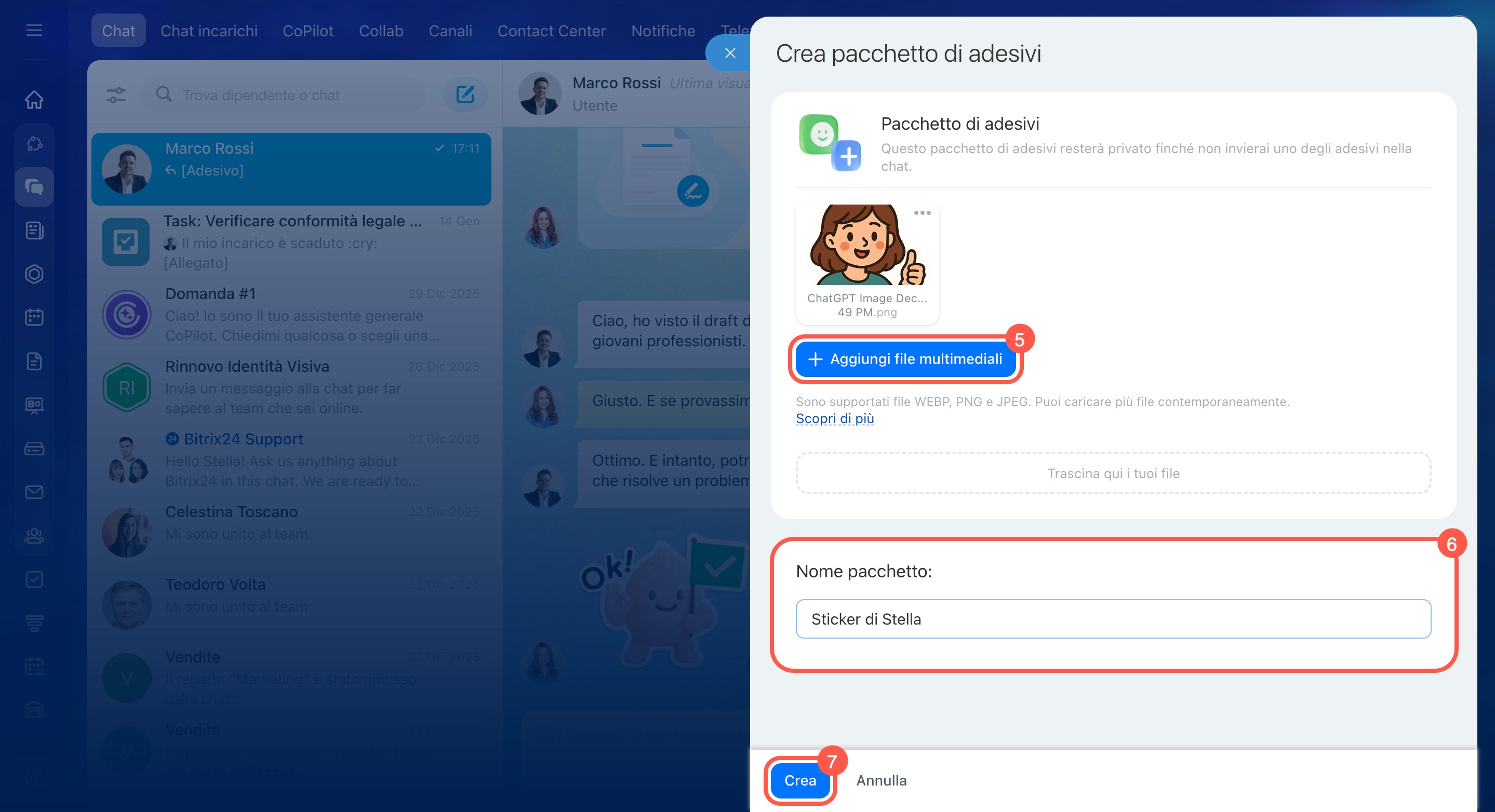Open the Contact Center tab
This screenshot has width=1495, height=812.
point(551,31)
